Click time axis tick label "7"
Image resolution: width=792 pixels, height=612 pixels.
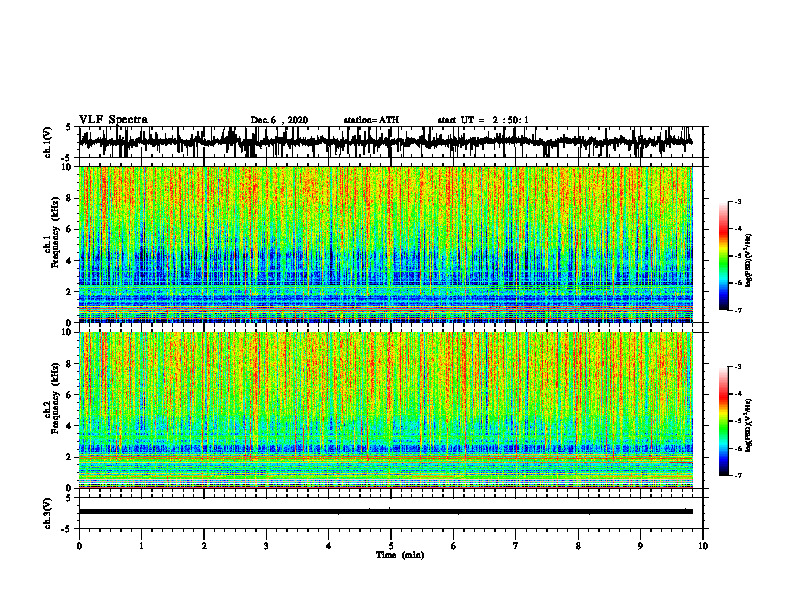pos(516,546)
